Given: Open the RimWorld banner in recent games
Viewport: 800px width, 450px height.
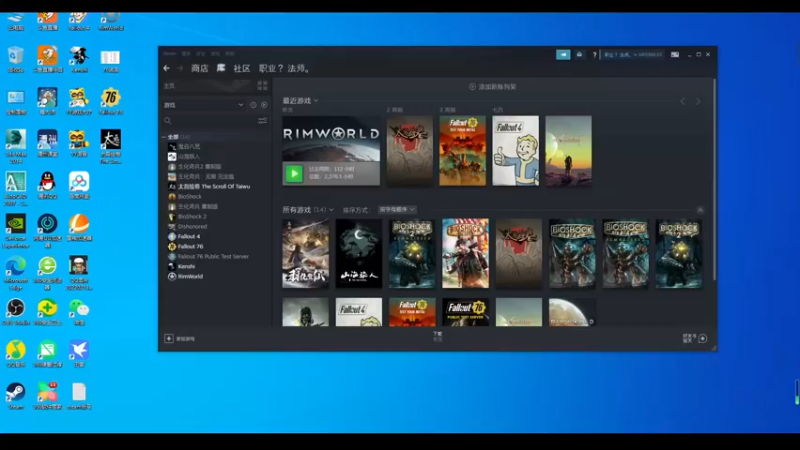Looking at the screenshot, I should 331,151.
